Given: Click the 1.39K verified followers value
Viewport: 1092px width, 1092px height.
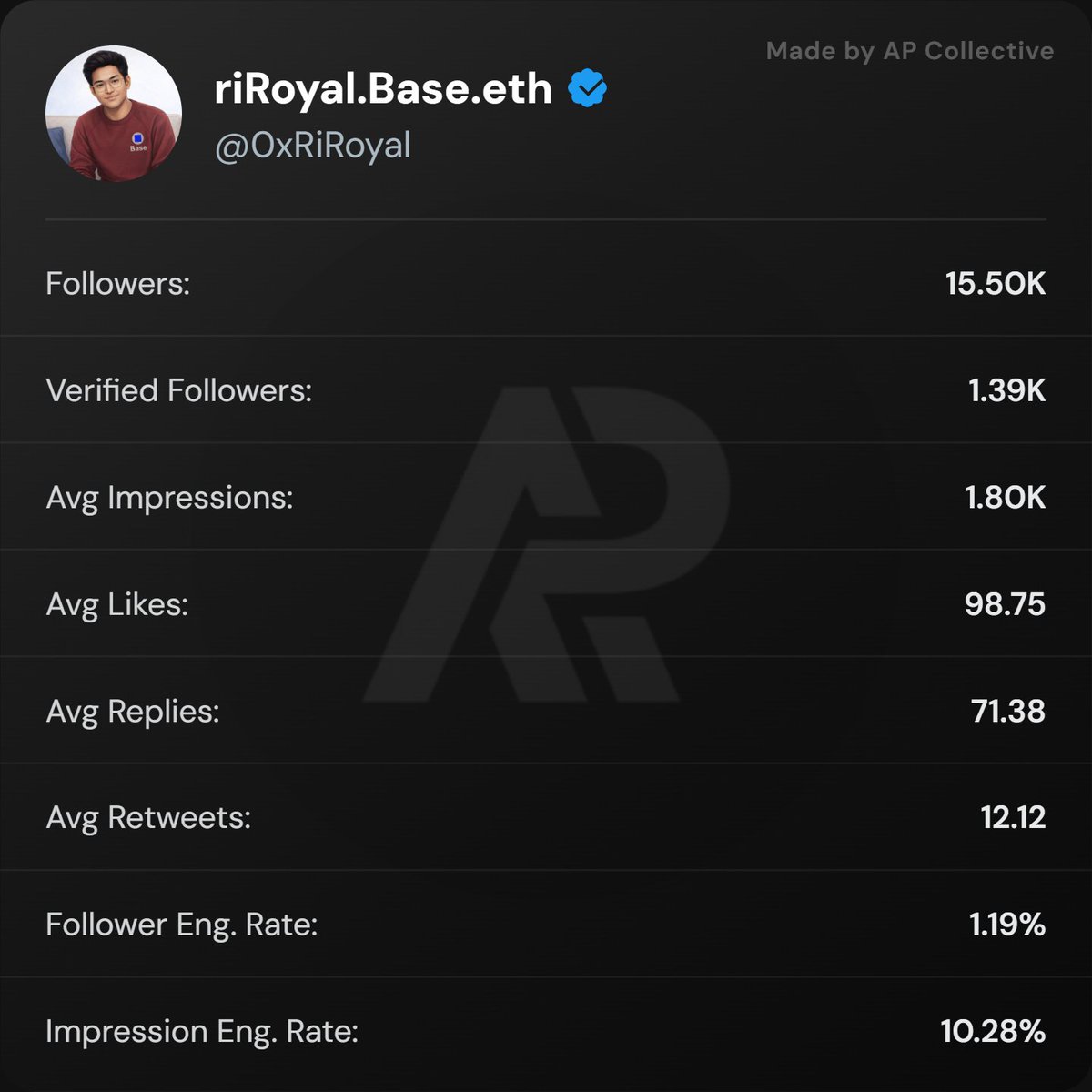Looking at the screenshot, I should point(1006,390).
